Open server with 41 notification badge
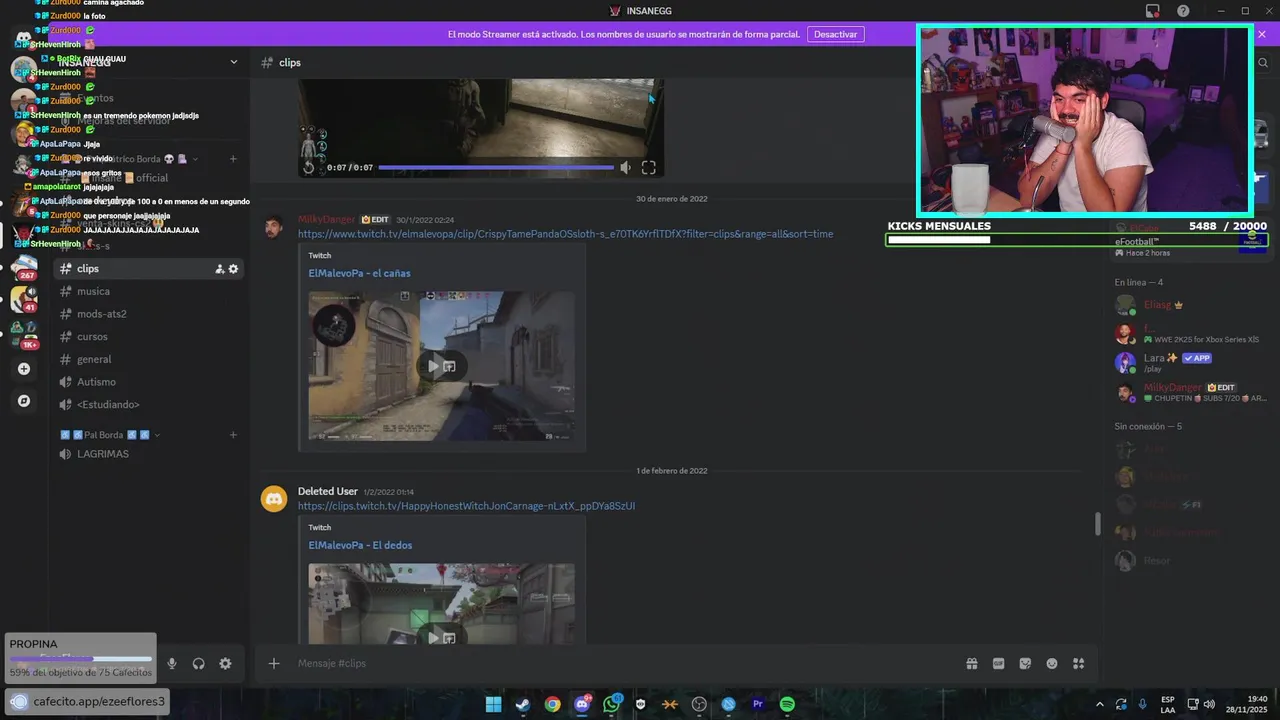Screen dimensions: 1280x720 (x=24, y=299)
